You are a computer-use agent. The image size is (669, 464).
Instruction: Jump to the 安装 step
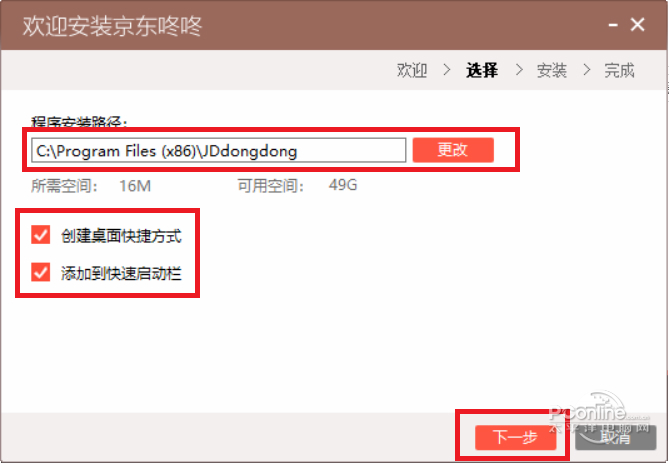551,70
